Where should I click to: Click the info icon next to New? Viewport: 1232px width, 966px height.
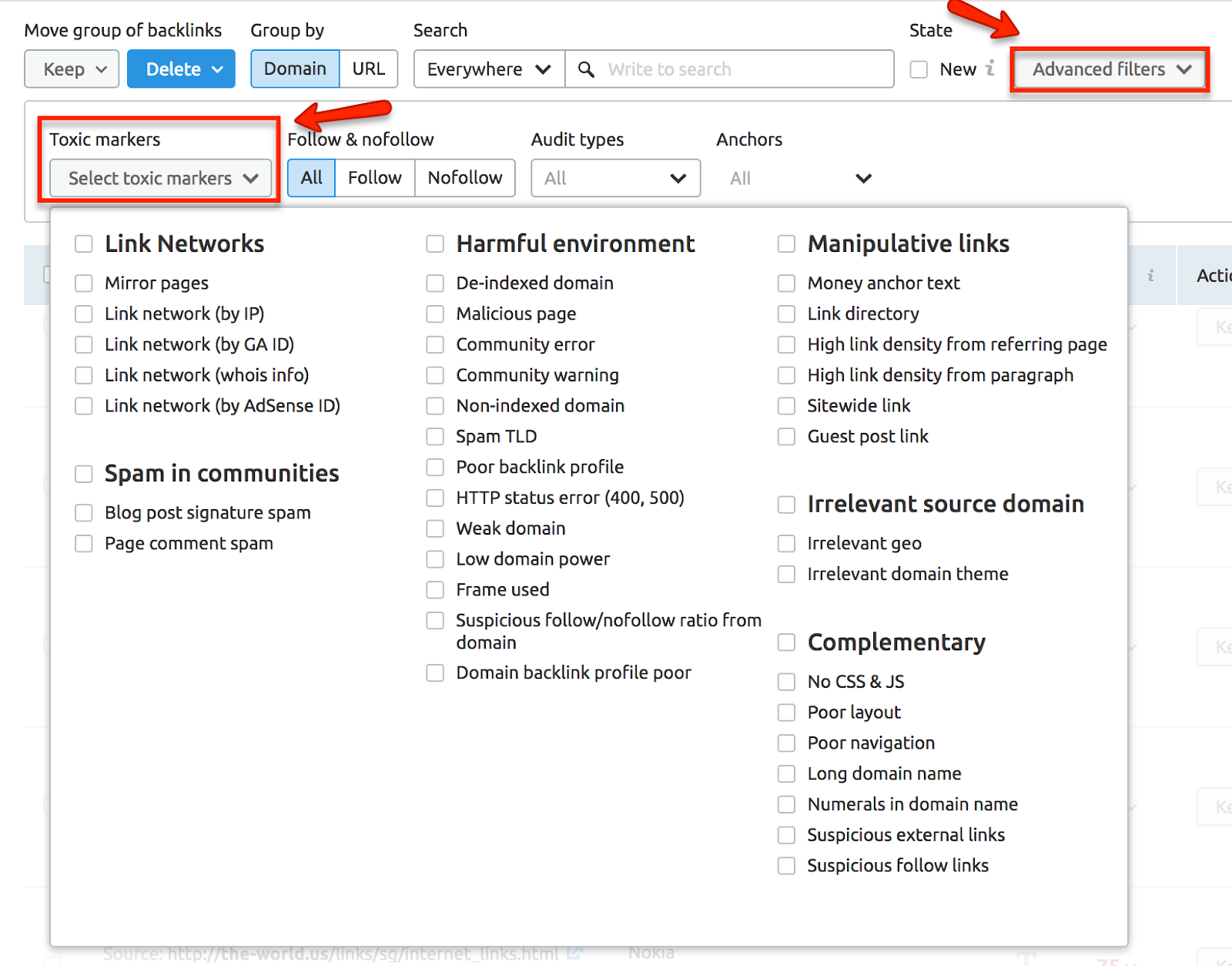coord(990,68)
